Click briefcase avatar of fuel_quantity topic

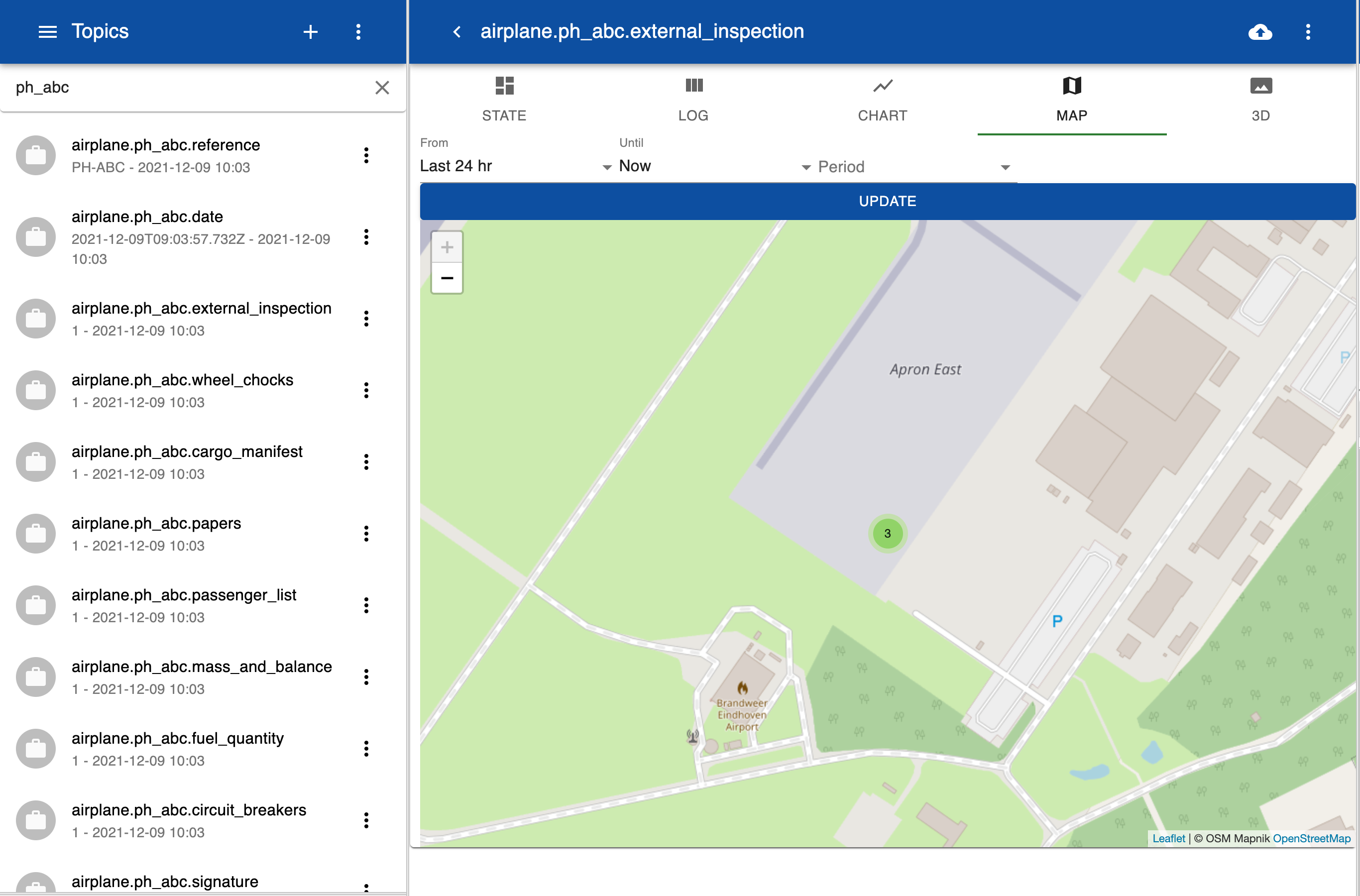point(35,749)
